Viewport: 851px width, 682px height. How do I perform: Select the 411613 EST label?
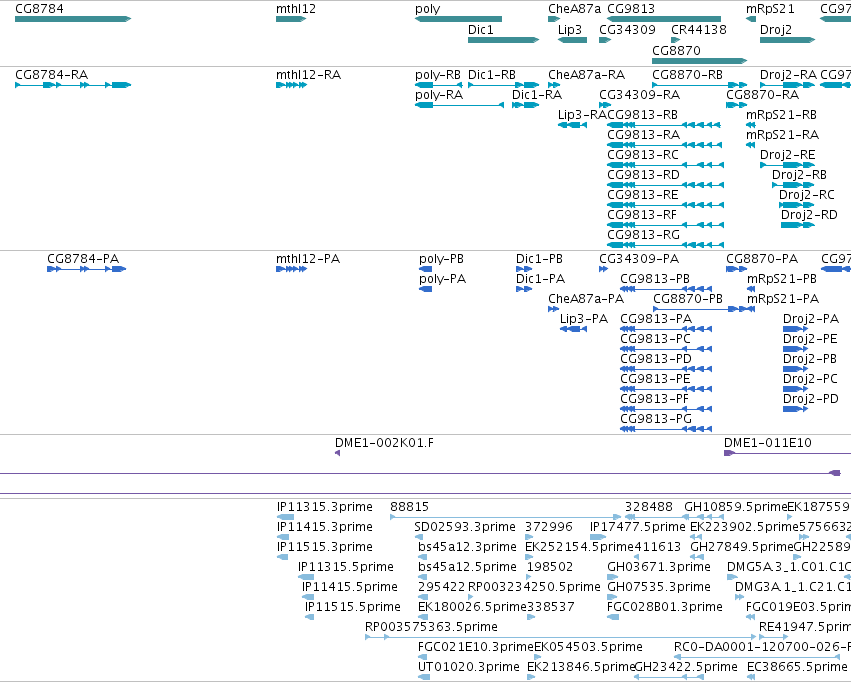click(x=657, y=546)
